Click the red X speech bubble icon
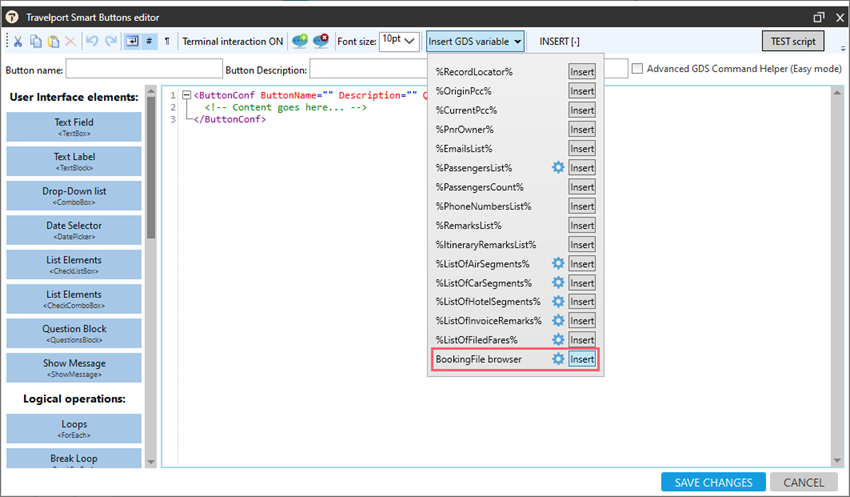The width and height of the screenshot is (850, 497). pos(320,41)
